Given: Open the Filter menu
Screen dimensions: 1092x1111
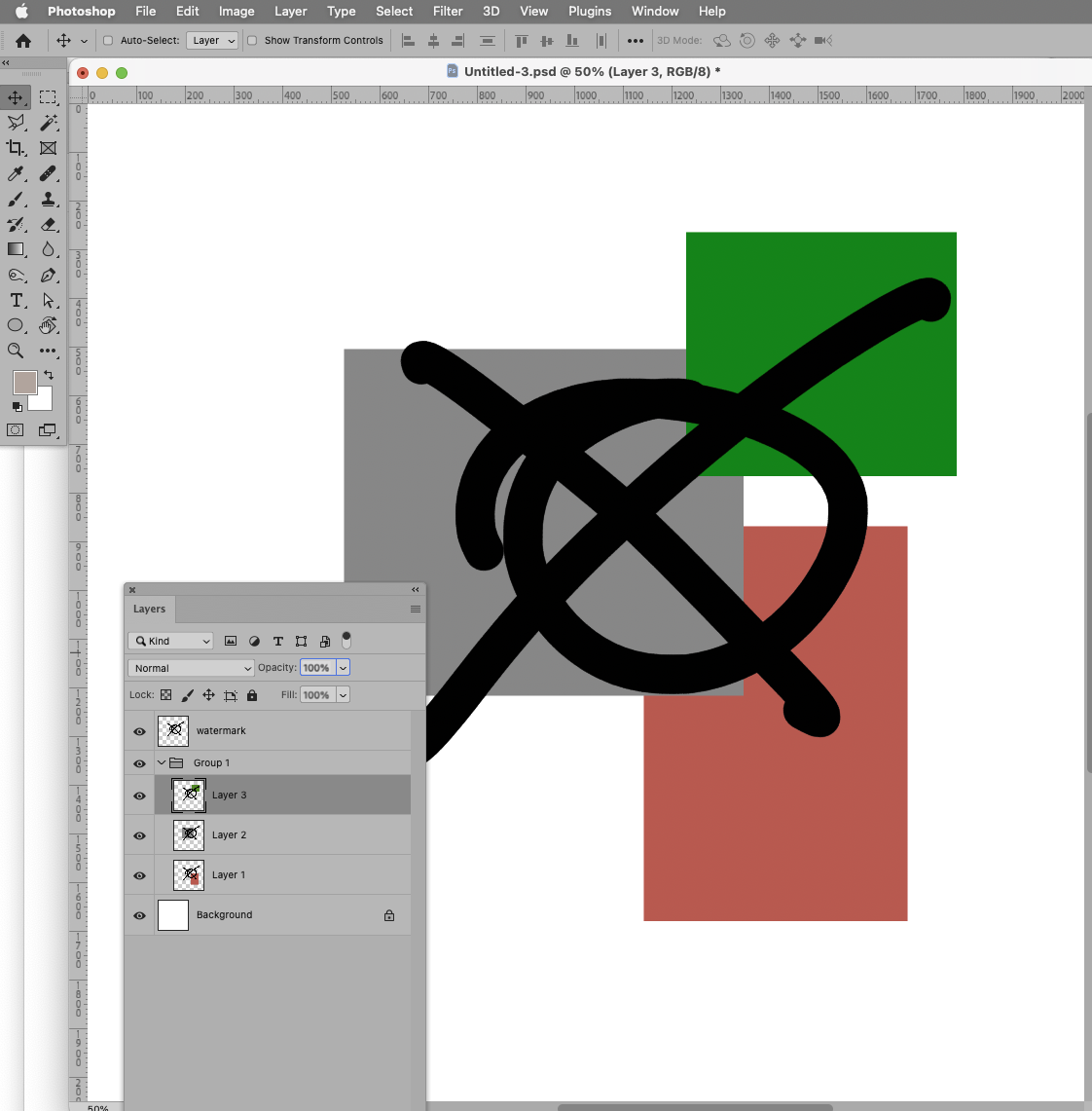Looking at the screenshot, I should click(447, 11).
